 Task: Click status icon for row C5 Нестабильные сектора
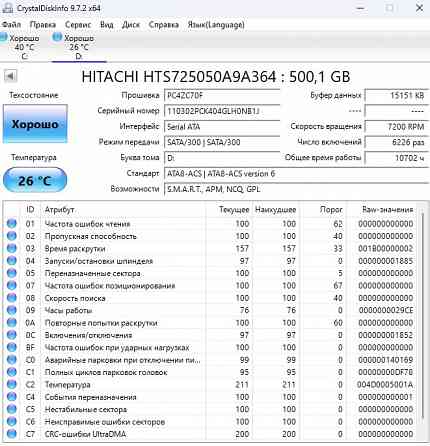pyautogui.click(x=12, y=409)
